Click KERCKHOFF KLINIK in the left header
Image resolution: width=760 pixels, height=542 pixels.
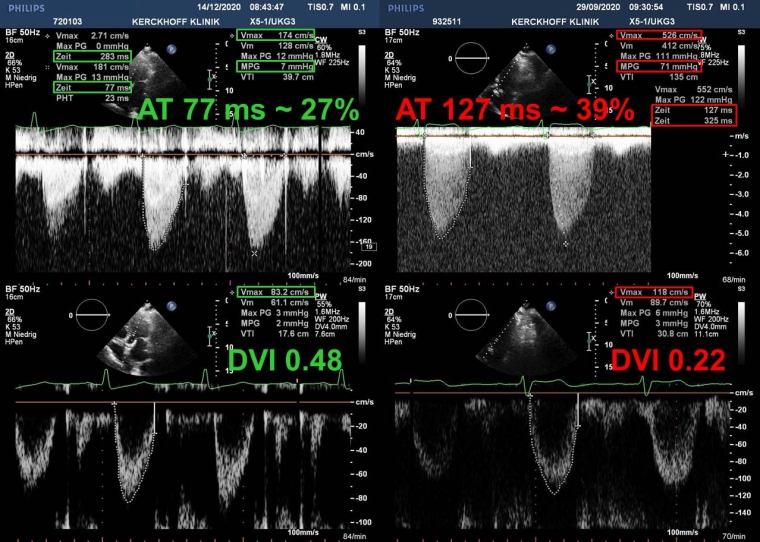click(176, 22)
